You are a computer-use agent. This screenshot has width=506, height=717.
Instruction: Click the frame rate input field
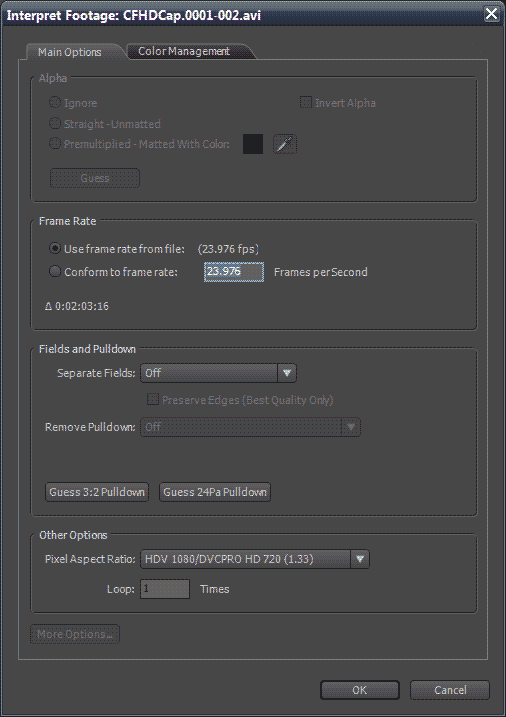click(234, 272)
